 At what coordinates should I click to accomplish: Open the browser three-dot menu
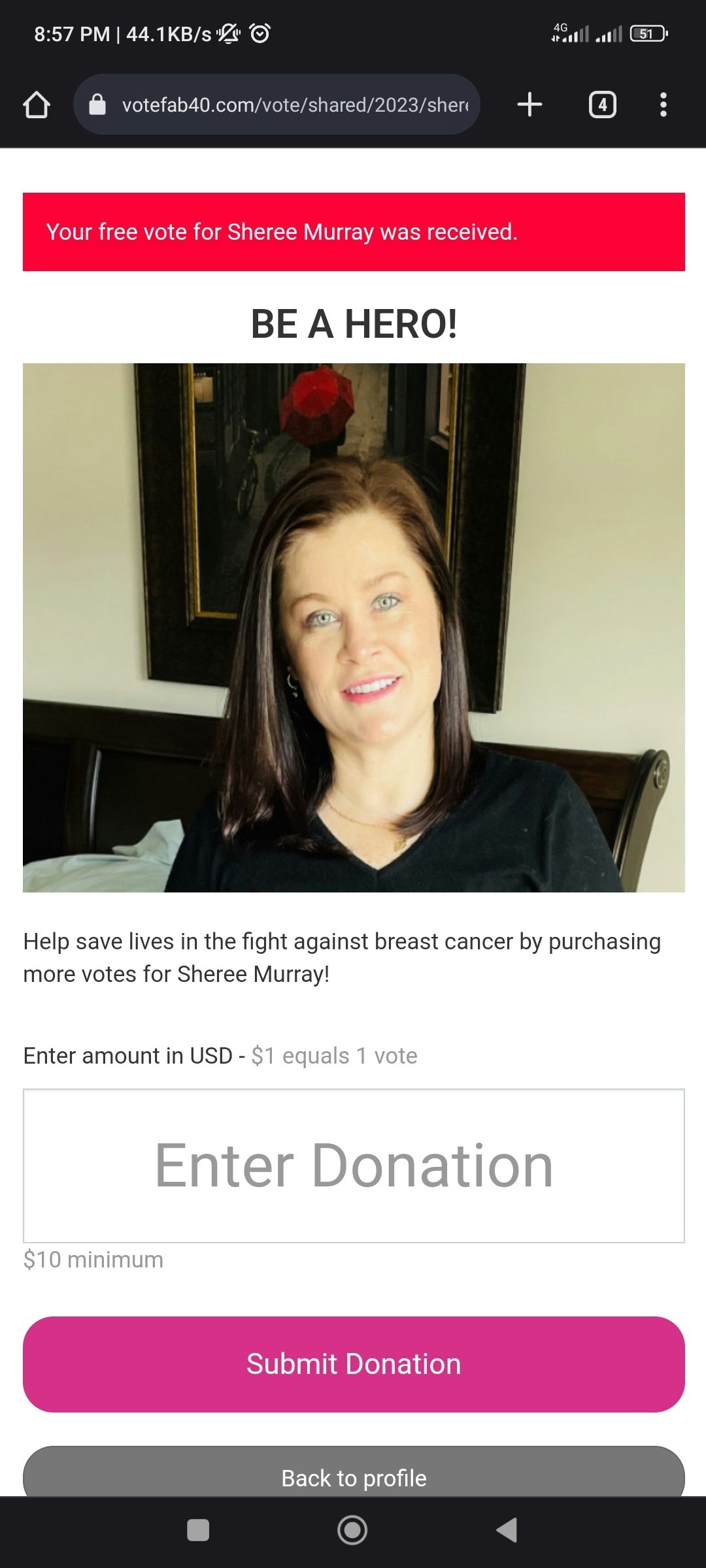pos(664,105)
